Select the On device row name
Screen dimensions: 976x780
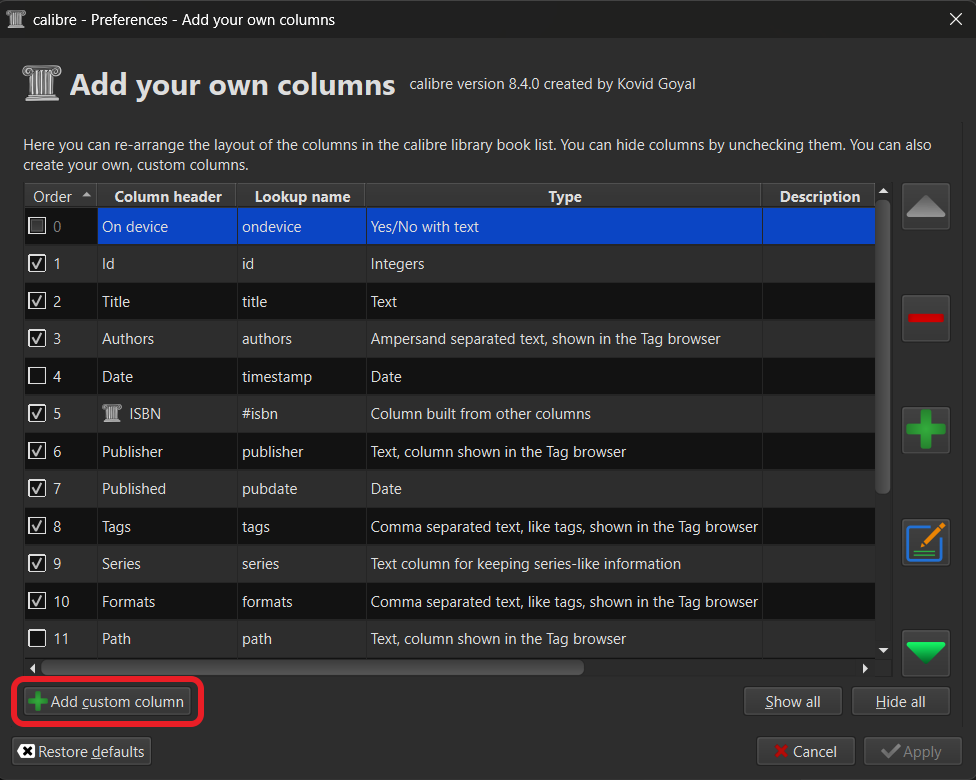[x=167, y=226]
